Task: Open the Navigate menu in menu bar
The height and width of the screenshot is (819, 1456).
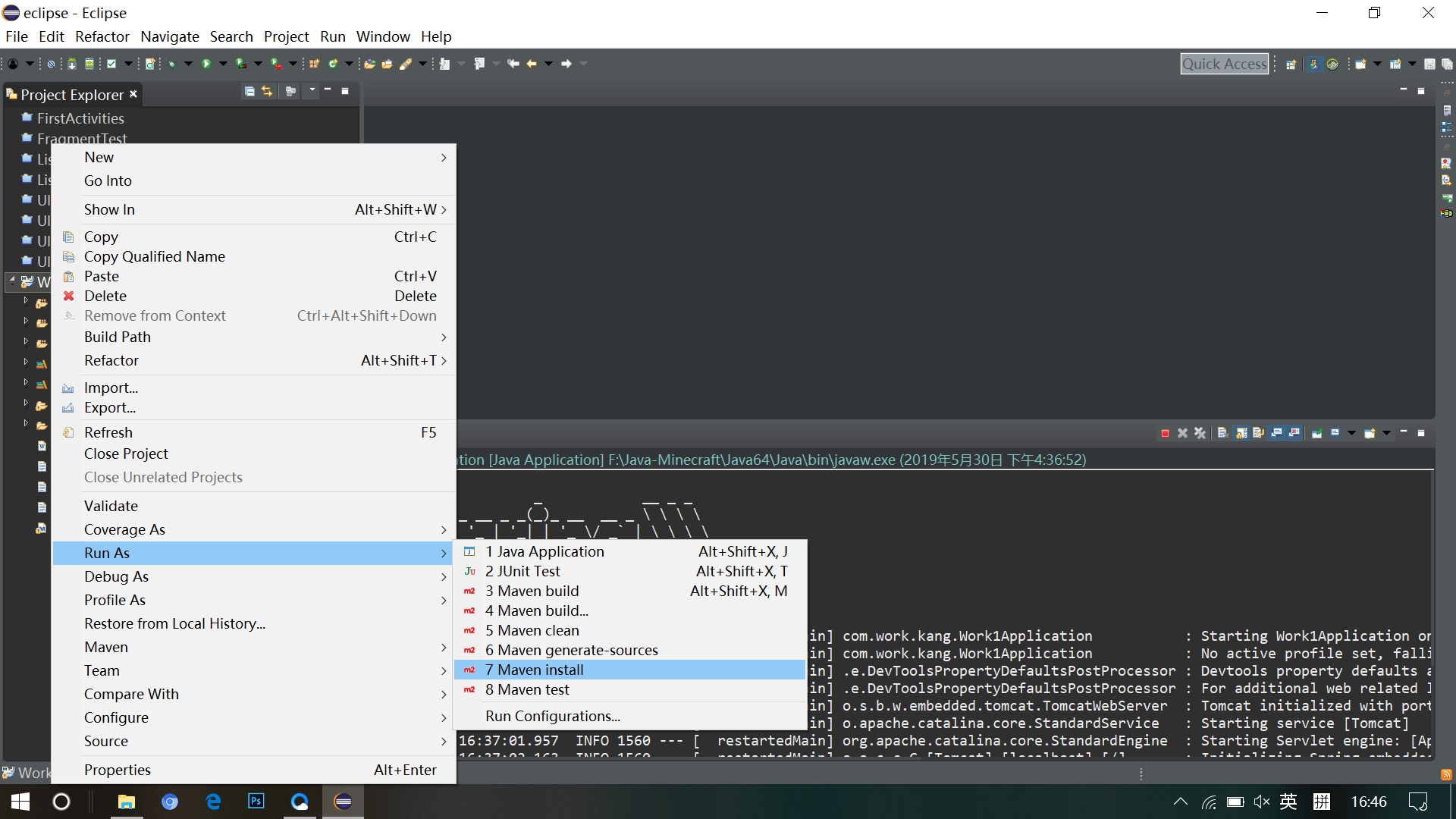Action: click(x=170, y=36)
